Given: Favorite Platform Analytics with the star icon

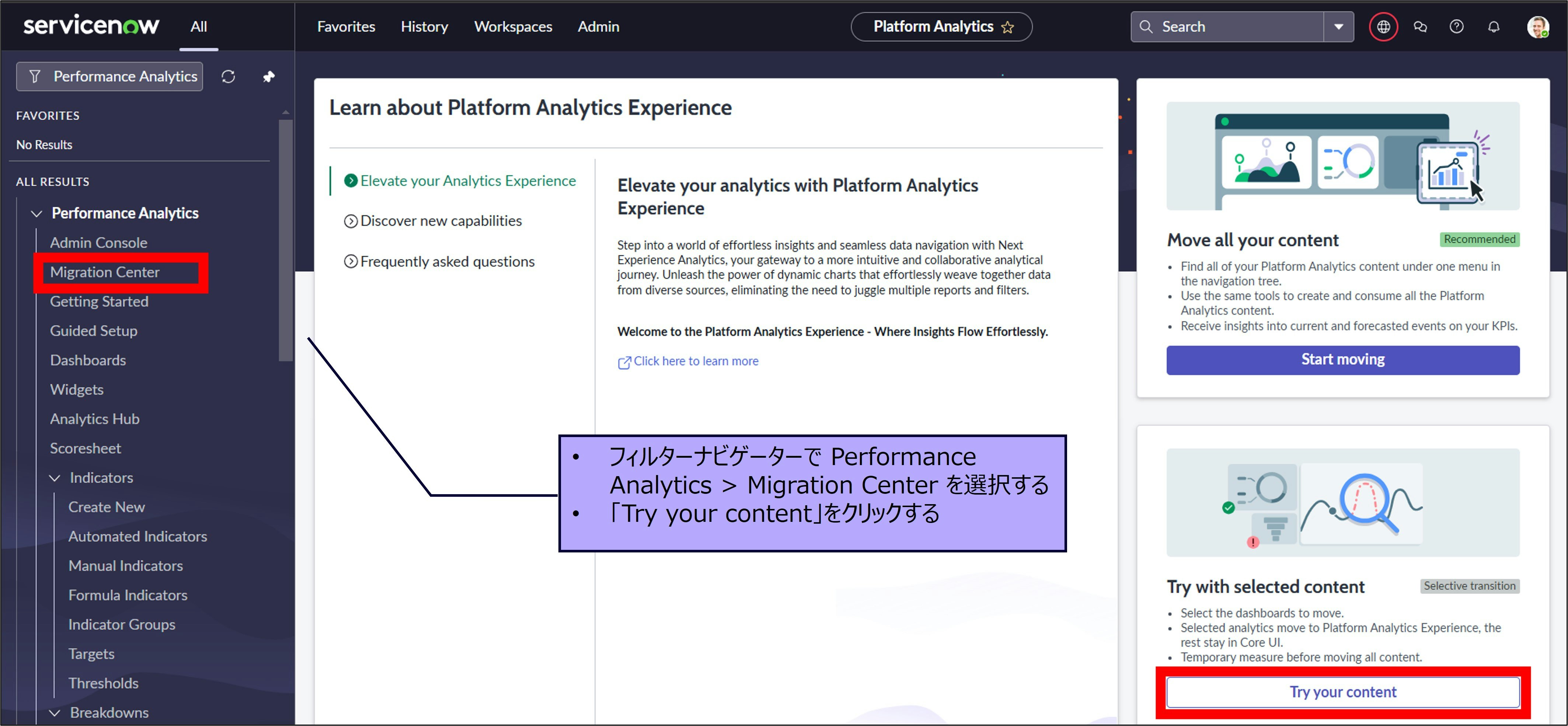Looking at the screenshot, I should (x=1007, y=27).
